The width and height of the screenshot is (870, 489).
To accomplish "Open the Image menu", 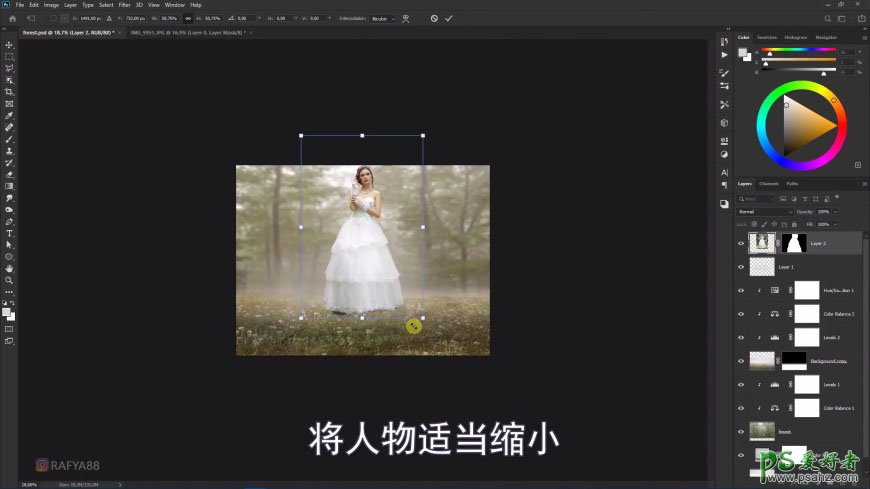I will coord(51,4).
